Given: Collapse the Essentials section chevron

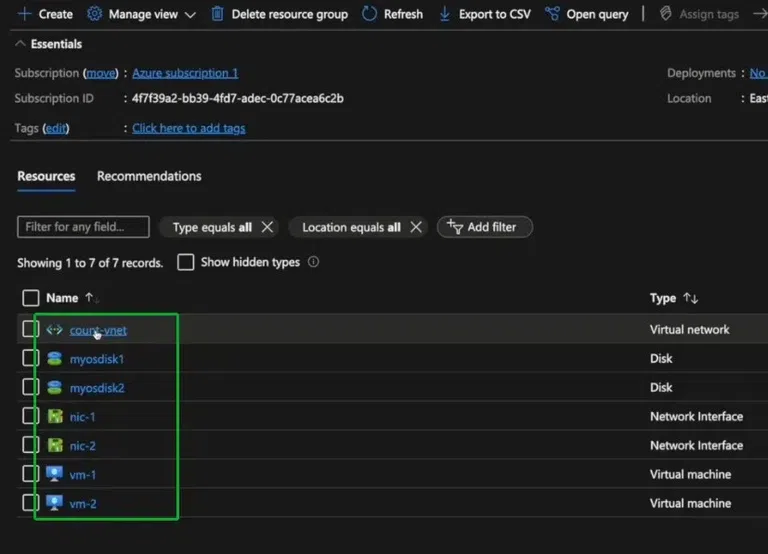Looking at the screenshot, I should coord(20,44).
